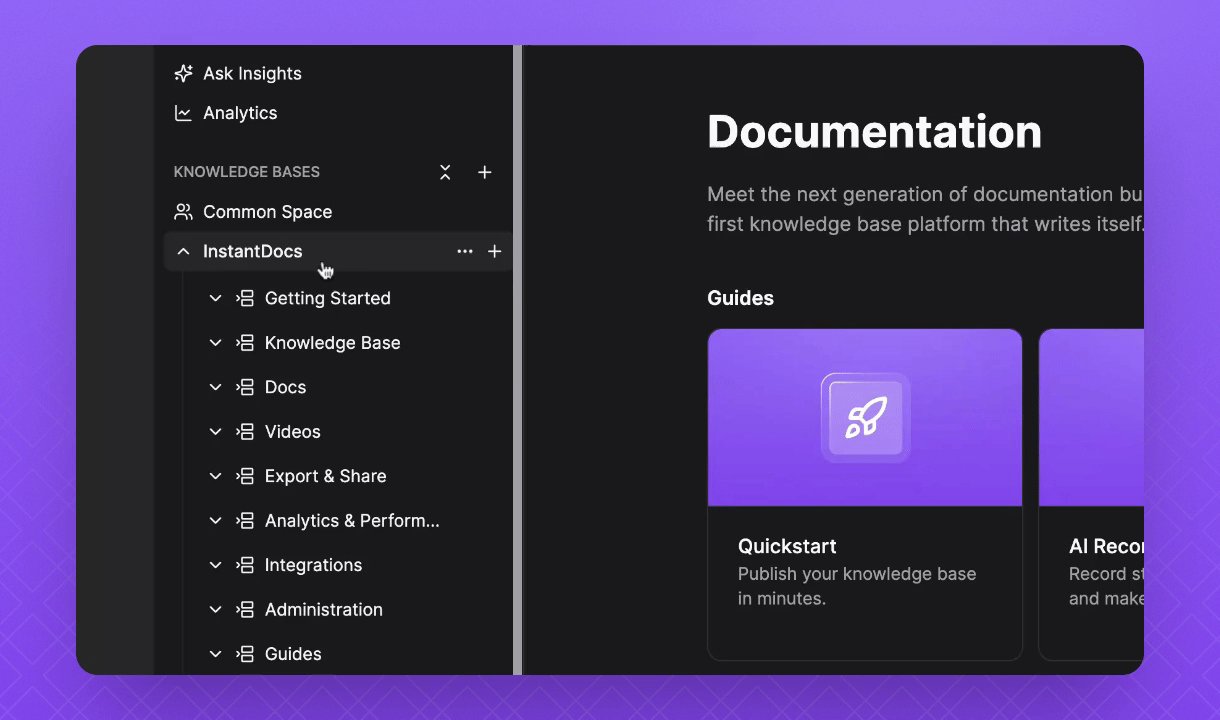The width and height of the screenshot is (1220, 720).
Task: Open Ask Insights in sidebar
Action: [252, 74]
